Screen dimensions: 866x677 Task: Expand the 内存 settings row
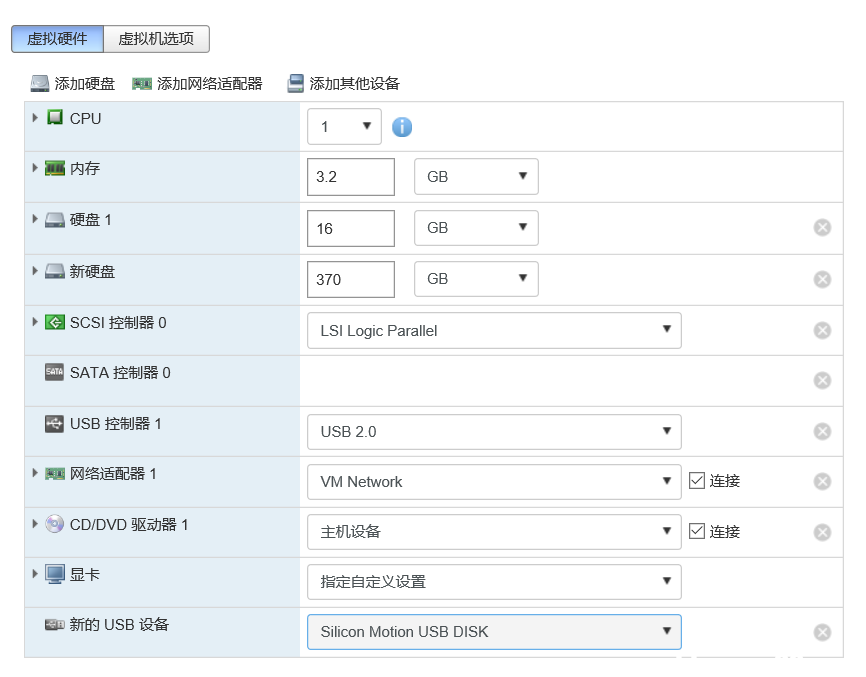click(36, 168)
